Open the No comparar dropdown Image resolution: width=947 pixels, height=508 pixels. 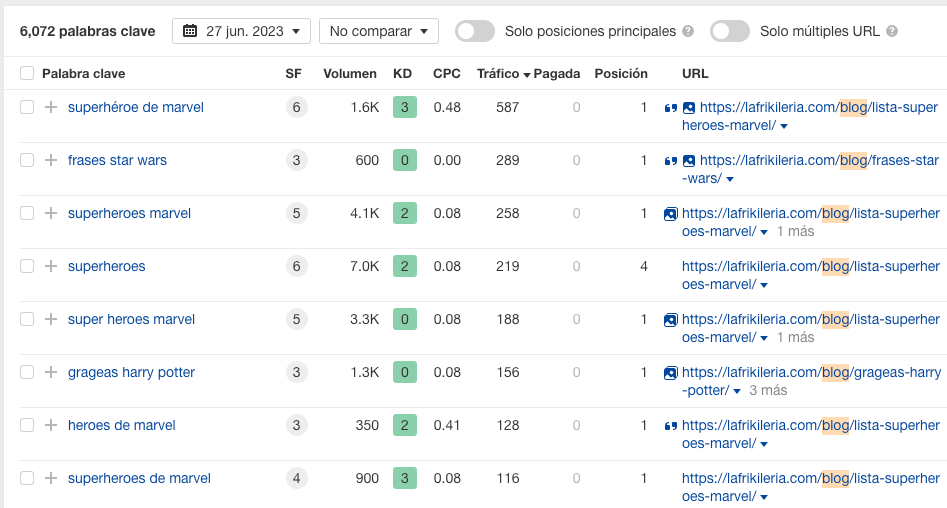point(379,31)
